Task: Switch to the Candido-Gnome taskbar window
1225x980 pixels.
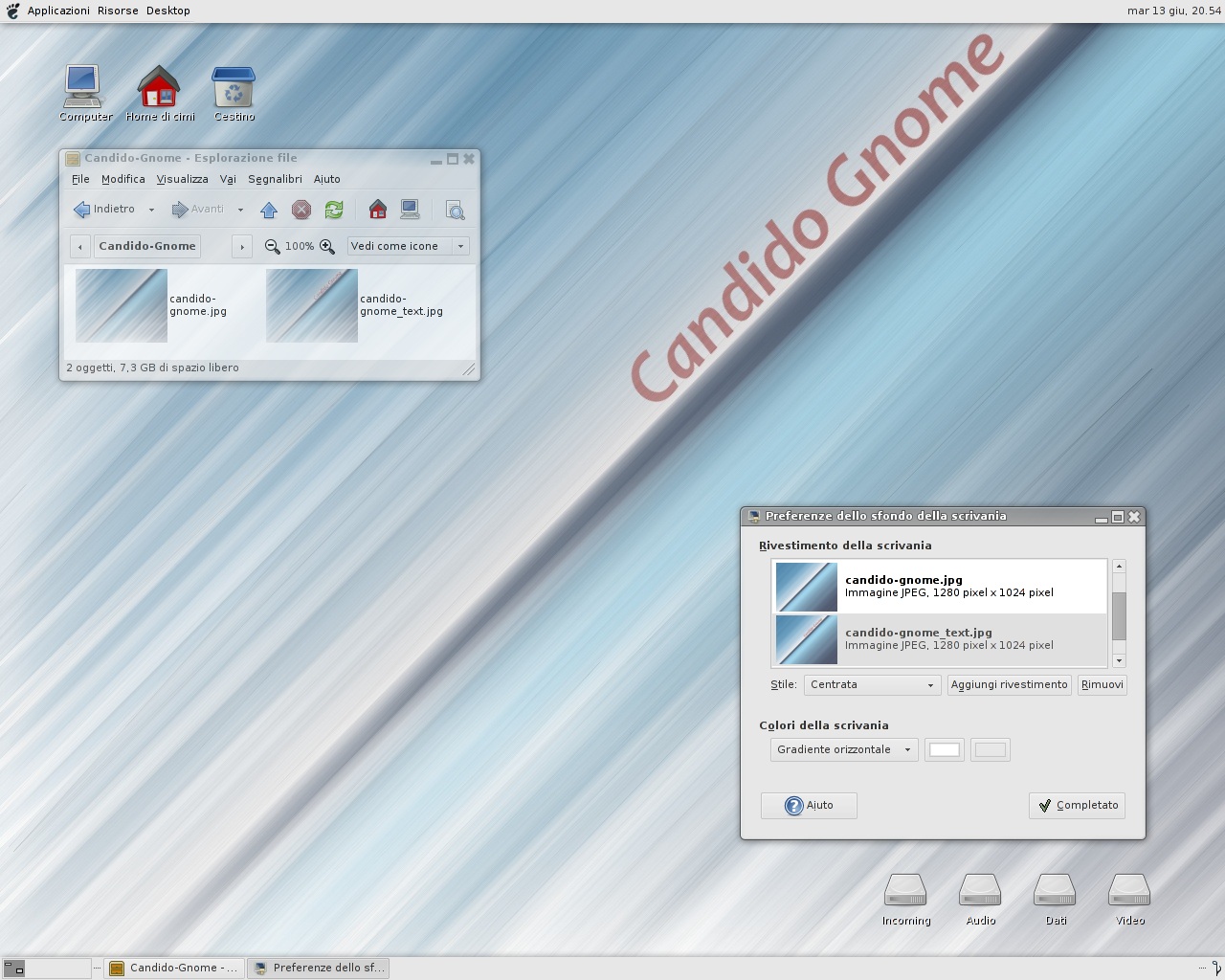Action: coord(174,968)
